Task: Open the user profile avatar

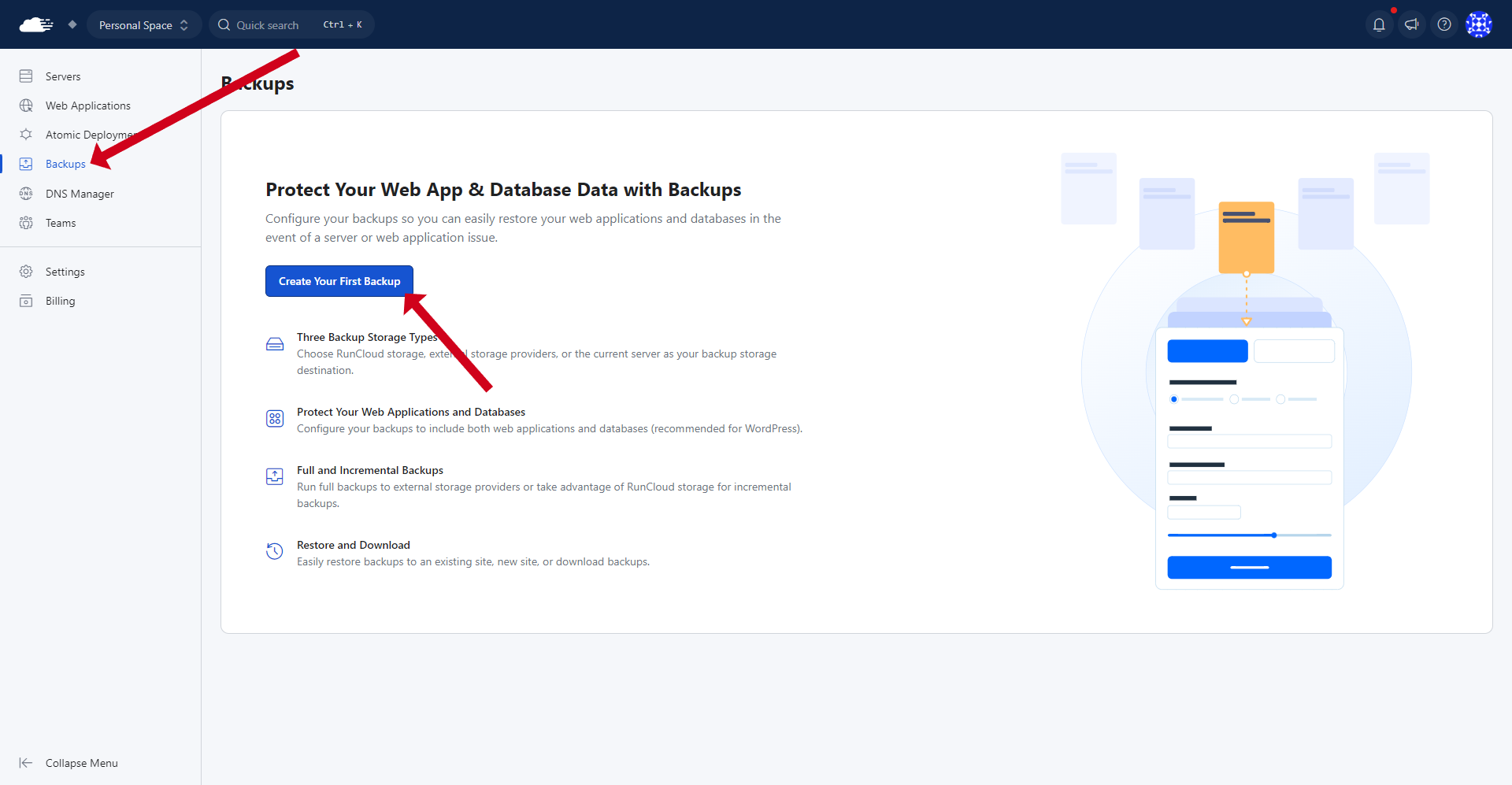Action: coord(1478,24)
